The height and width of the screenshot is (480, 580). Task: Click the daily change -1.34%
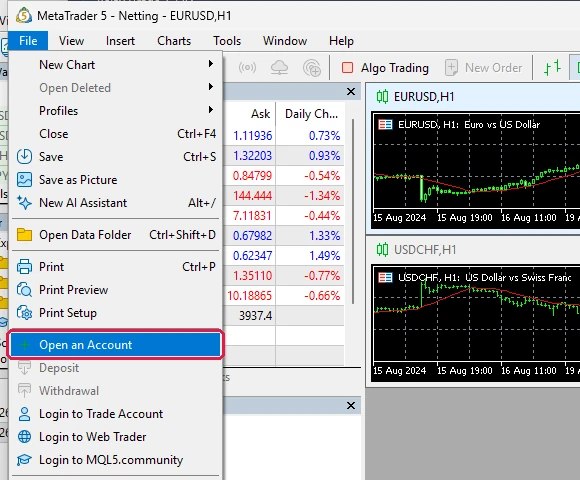click(322, 196)
